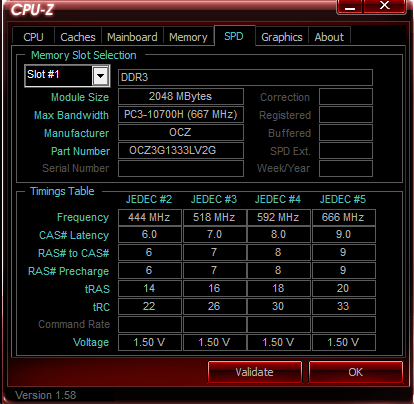Click the DDR3 memory type field

[245, 77]
